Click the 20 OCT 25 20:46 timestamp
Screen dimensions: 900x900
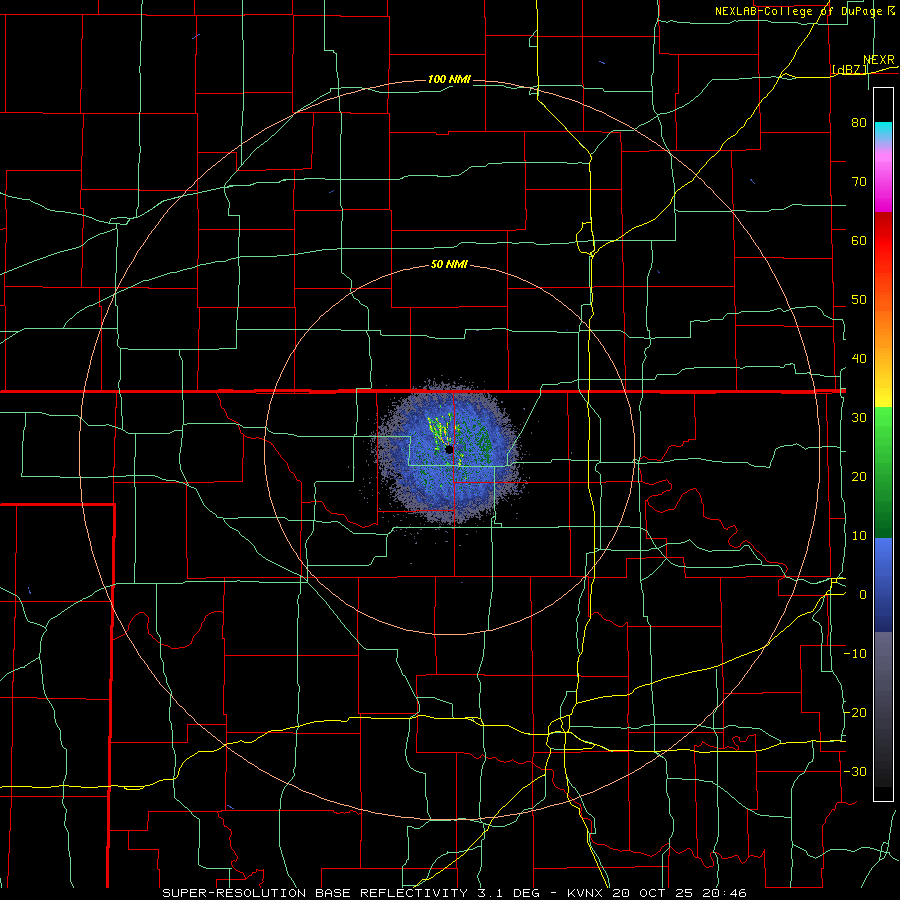click(x=680, y=893)
